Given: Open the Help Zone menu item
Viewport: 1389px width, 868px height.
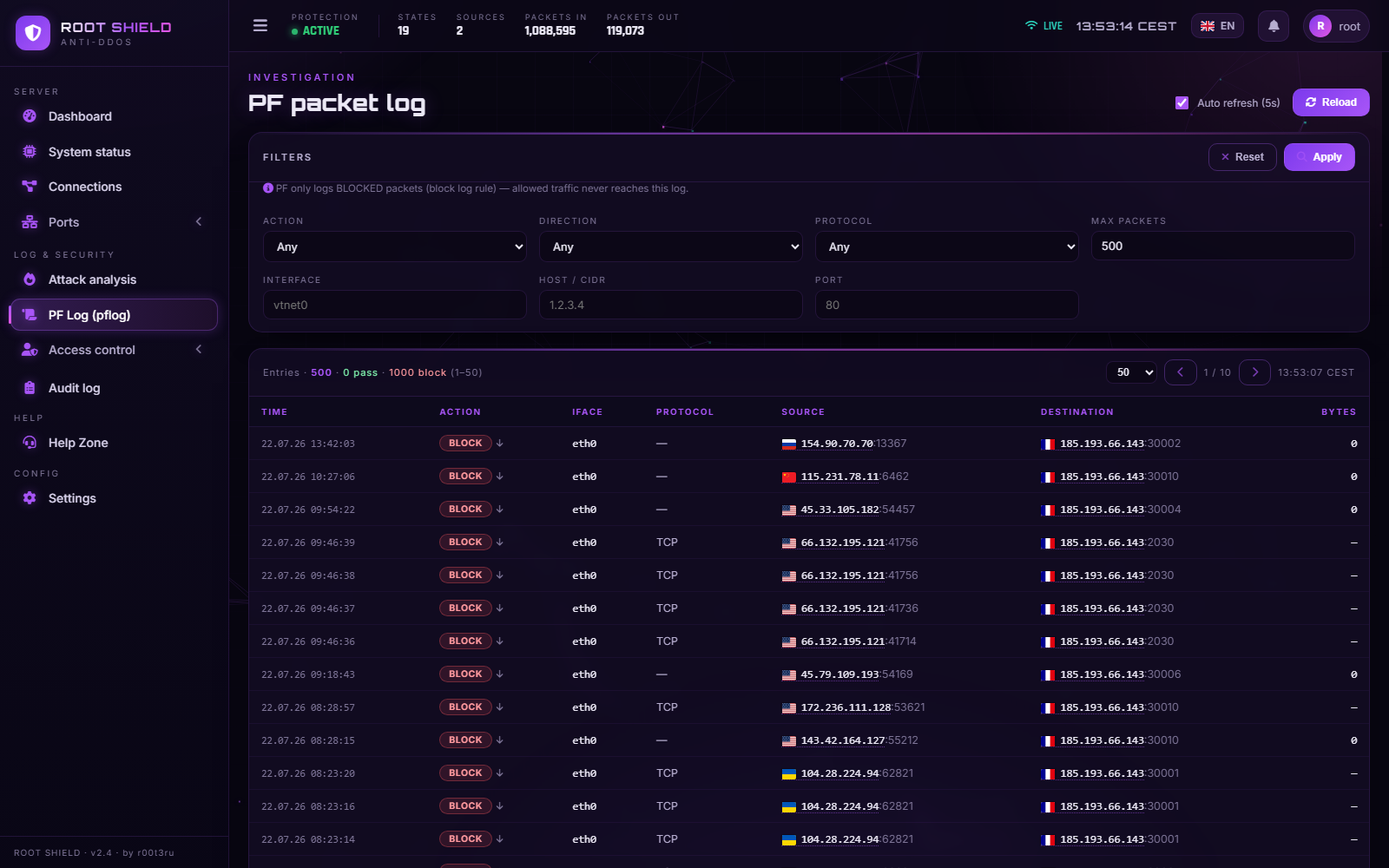Looking at the screenshot, I should click(114, 443).
